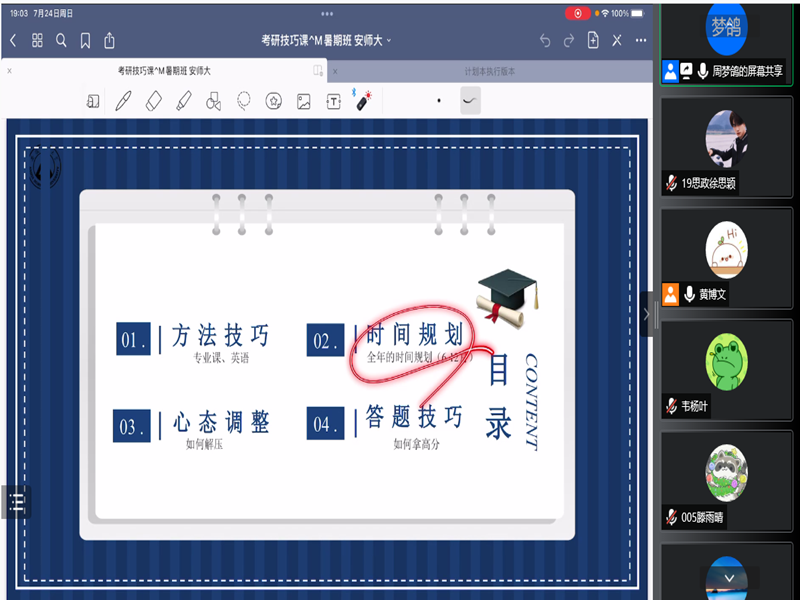Choose the Lasso selection tool
800x600 pixels.
(x=243, y=101)
